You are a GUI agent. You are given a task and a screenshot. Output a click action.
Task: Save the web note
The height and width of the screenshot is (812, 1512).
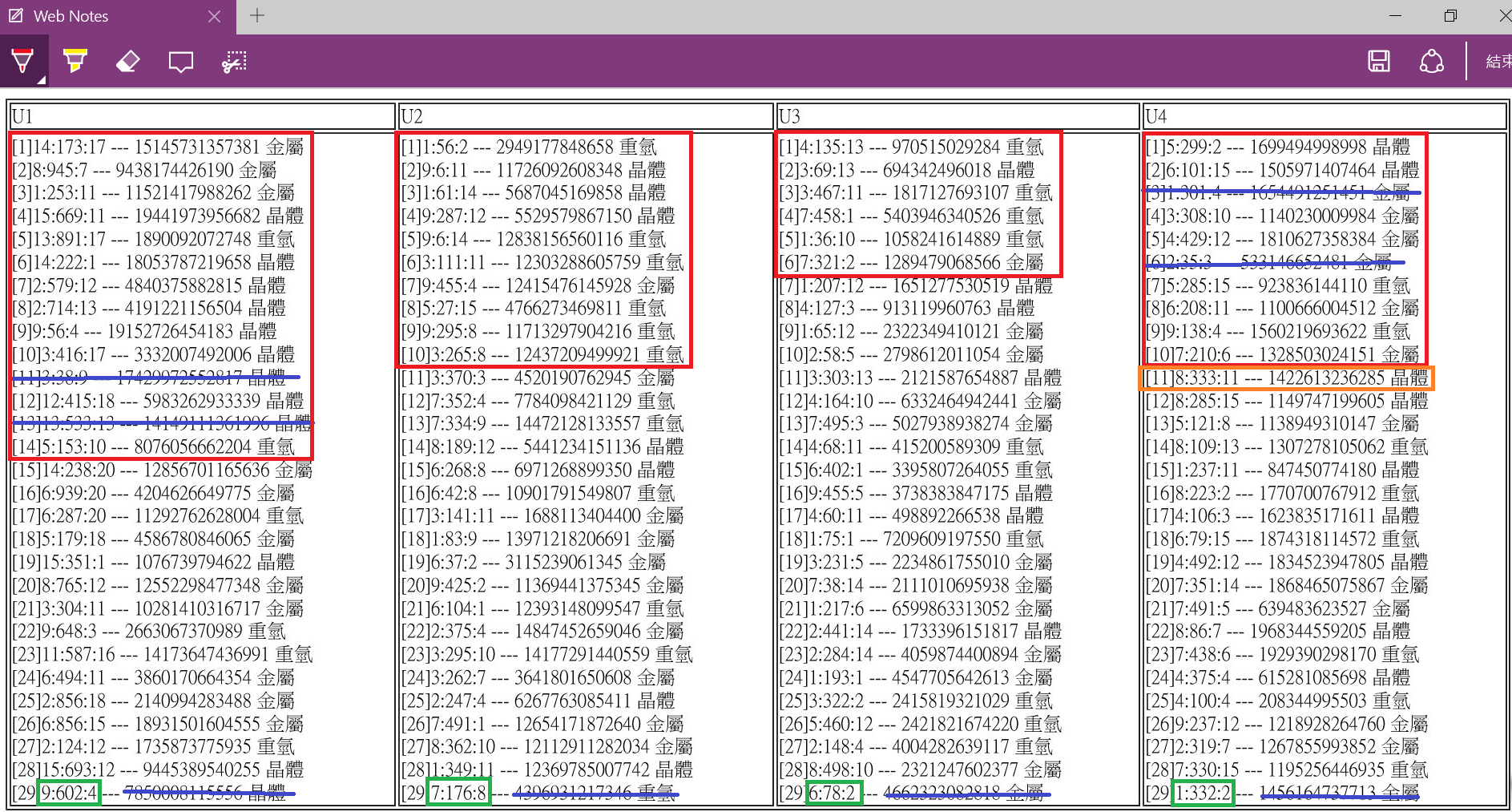click(1379, 62)
